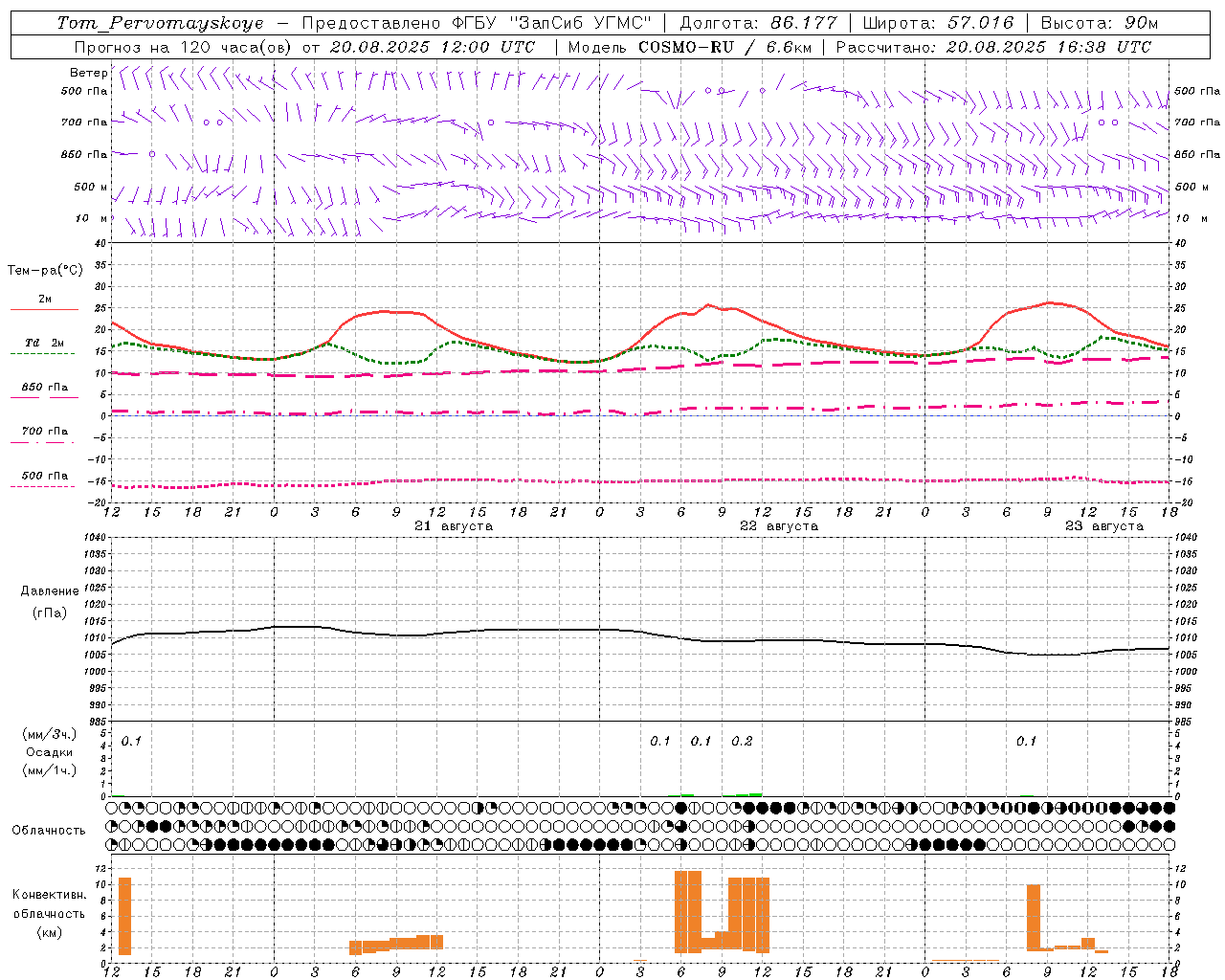Click the Осадки precipitation panel label

(x=50, y=752)
